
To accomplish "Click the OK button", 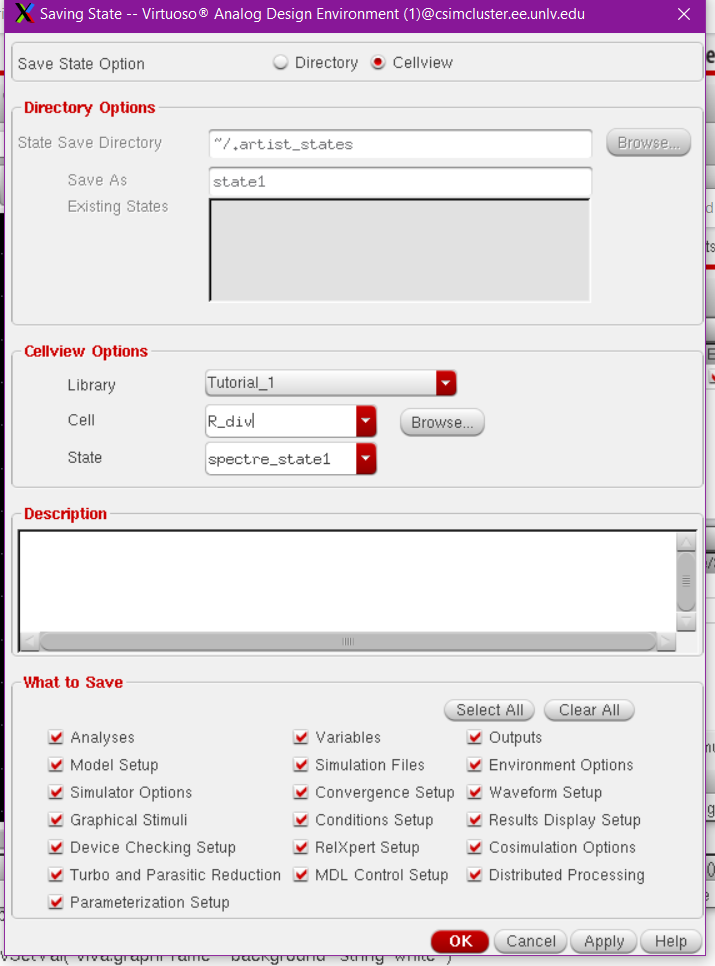I will pyautogui.click(x=460, y=941).
